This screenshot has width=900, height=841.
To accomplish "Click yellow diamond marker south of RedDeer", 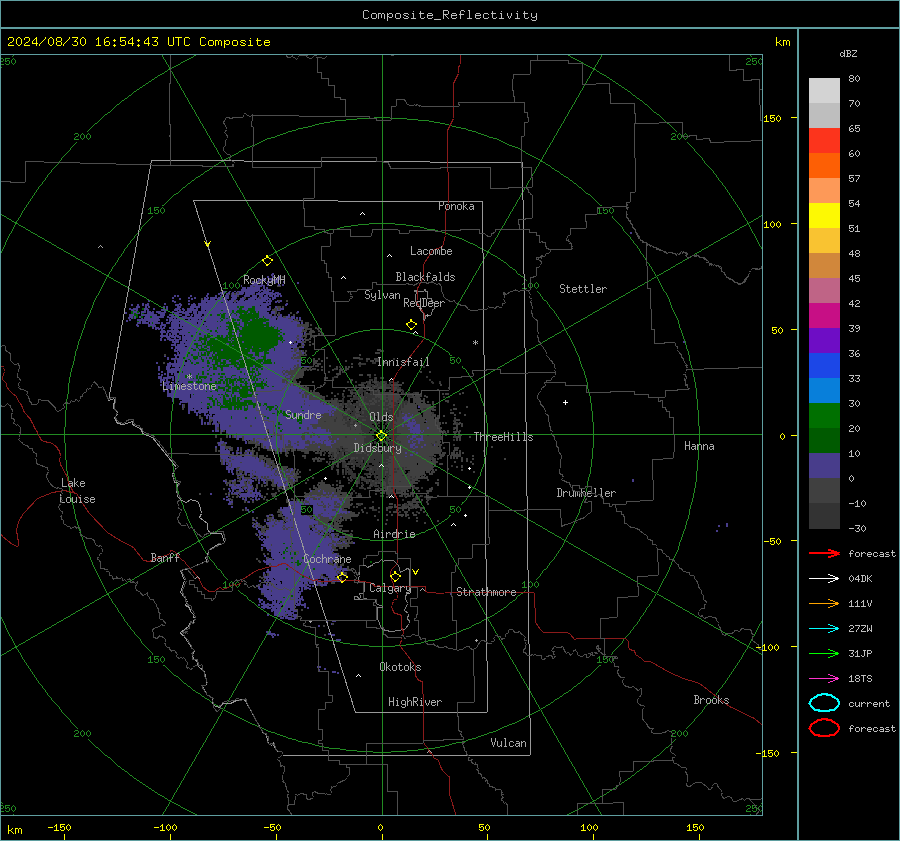I will pos(412,325).
